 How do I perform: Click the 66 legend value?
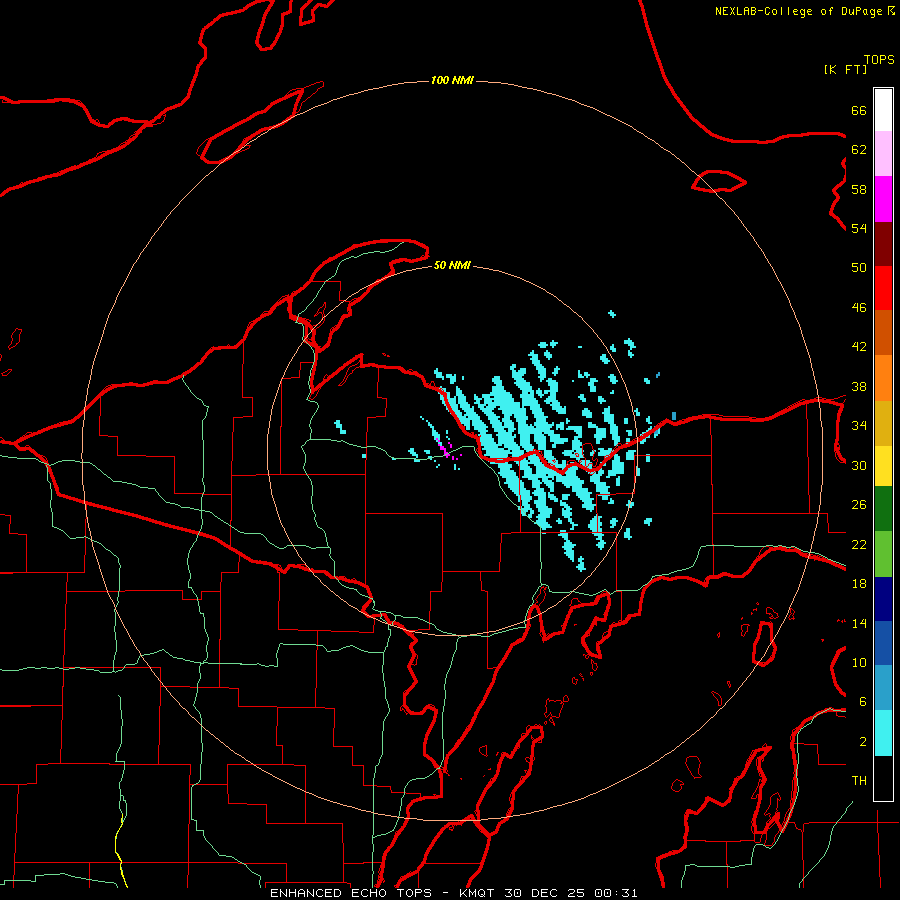click(x=859, y=110)
